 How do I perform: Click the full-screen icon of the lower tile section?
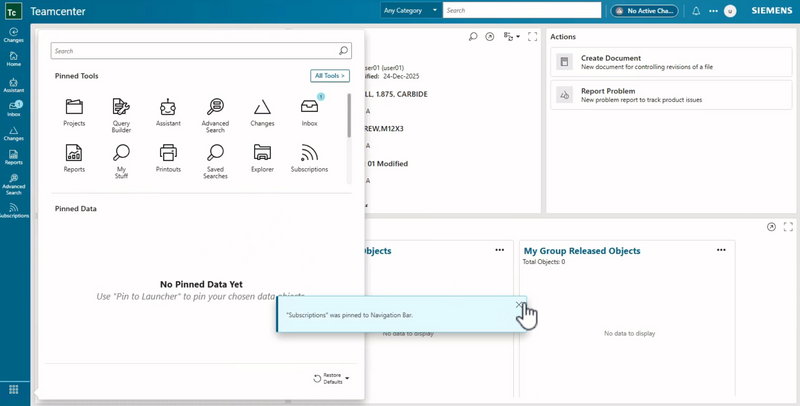coord(788,226)
